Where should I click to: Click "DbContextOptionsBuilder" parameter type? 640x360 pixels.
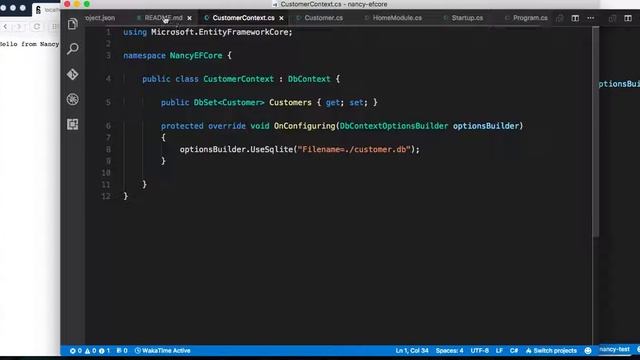pos(394,126)
